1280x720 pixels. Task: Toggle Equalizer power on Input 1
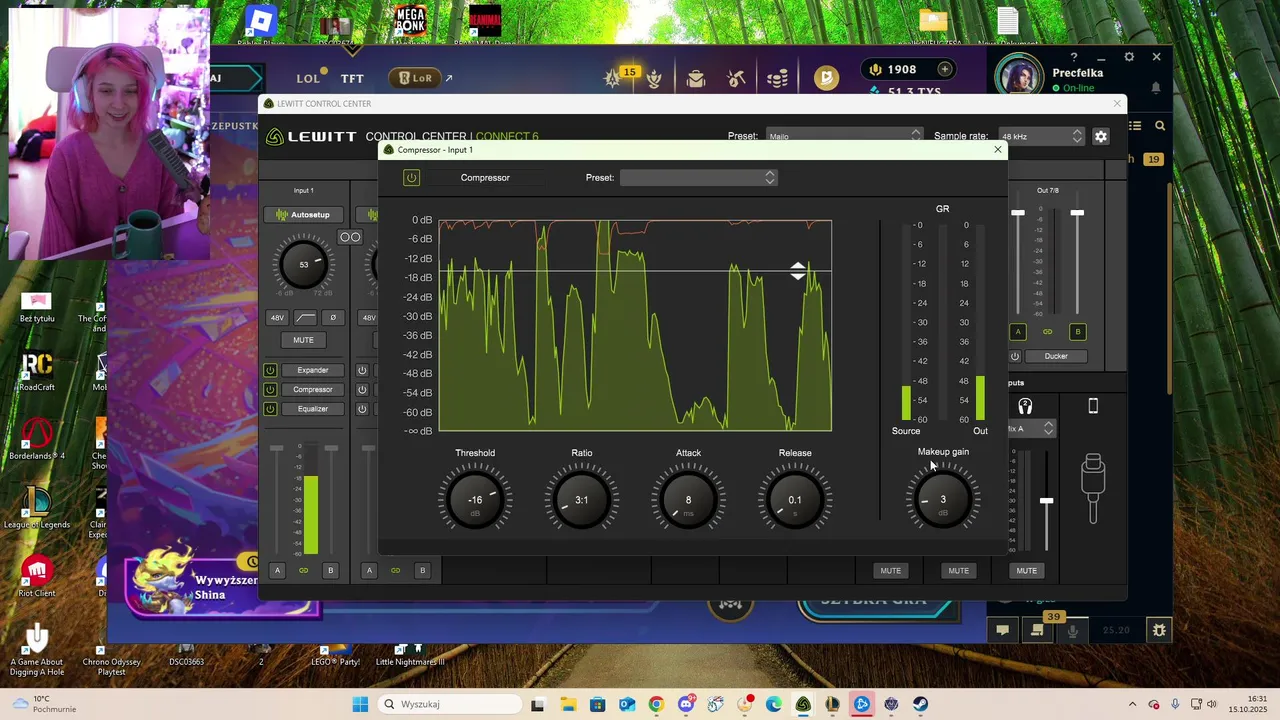click(270, 409)
